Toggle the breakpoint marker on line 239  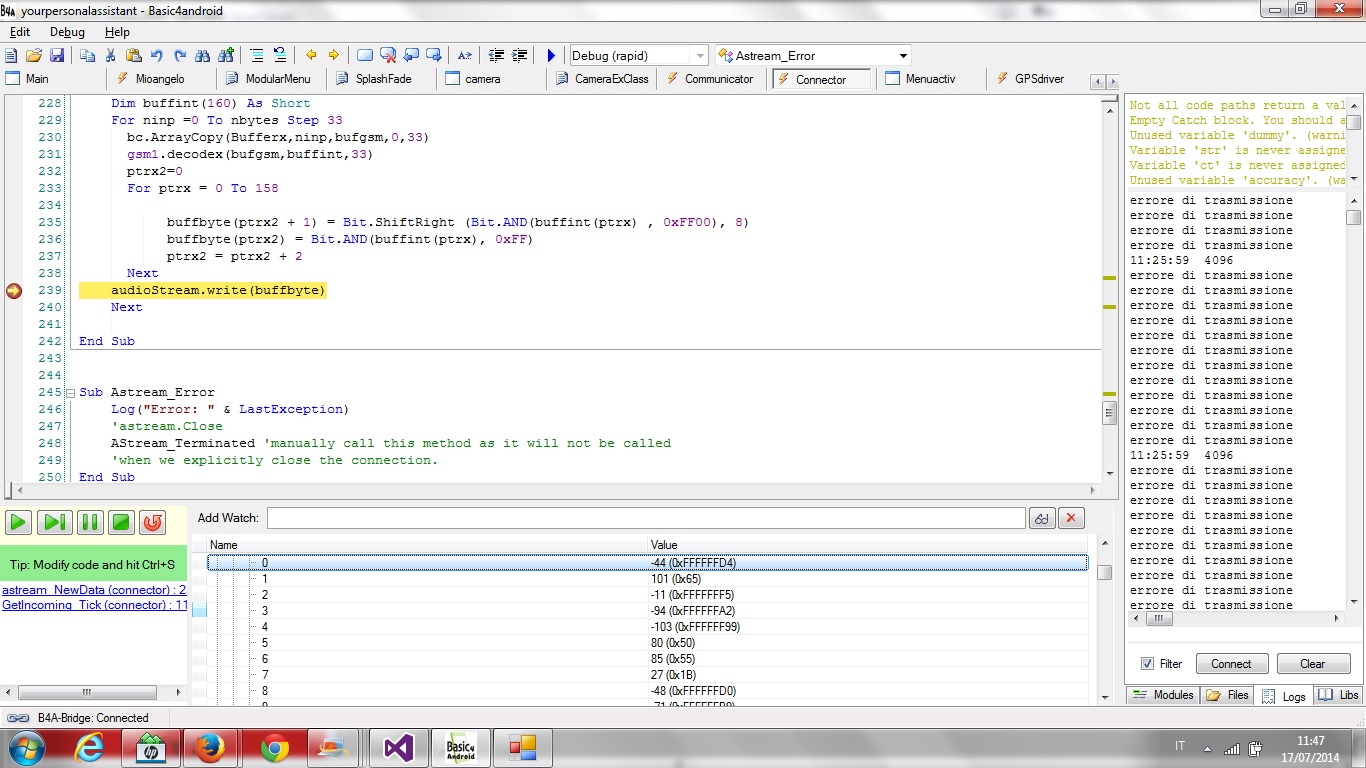[x=14, y=291]
